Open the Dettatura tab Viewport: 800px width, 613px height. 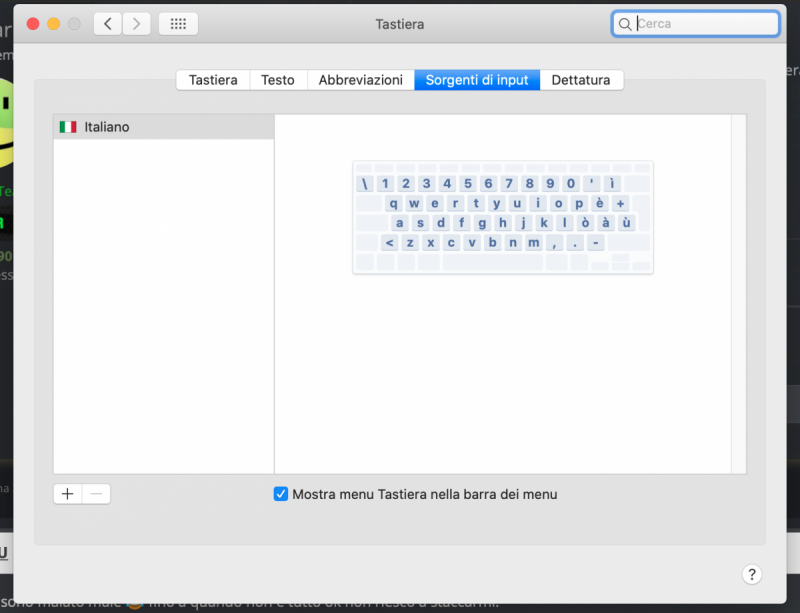581,80
